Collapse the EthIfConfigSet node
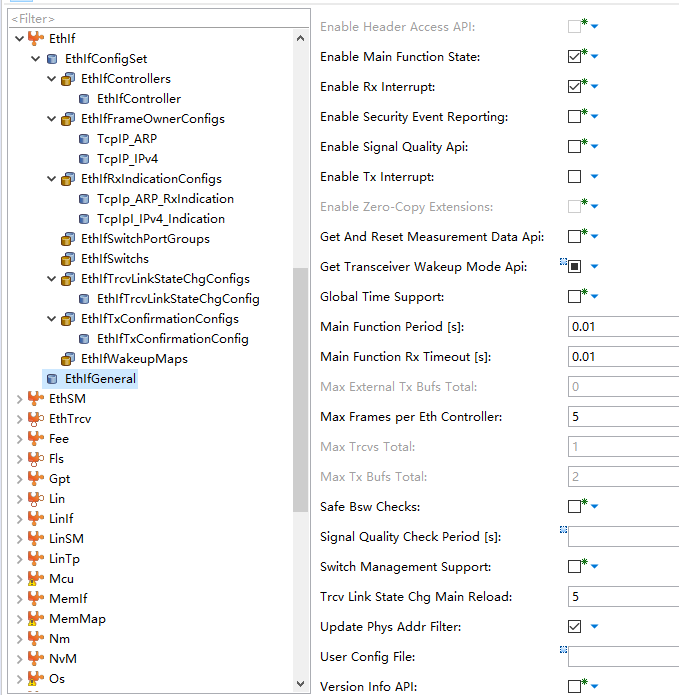This screenshot has height=695, width=679. pos(35,59)
